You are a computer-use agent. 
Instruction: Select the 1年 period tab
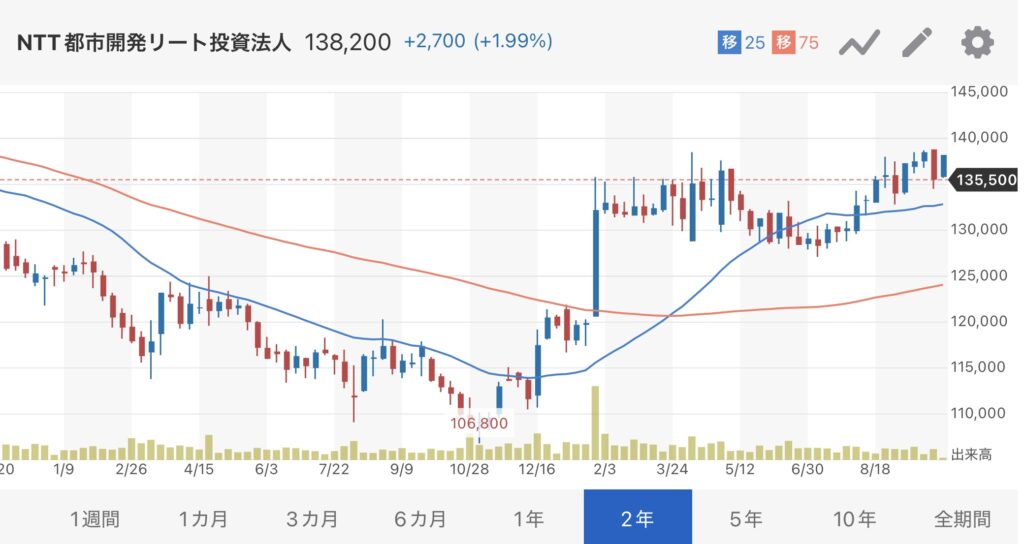point(528,519)
